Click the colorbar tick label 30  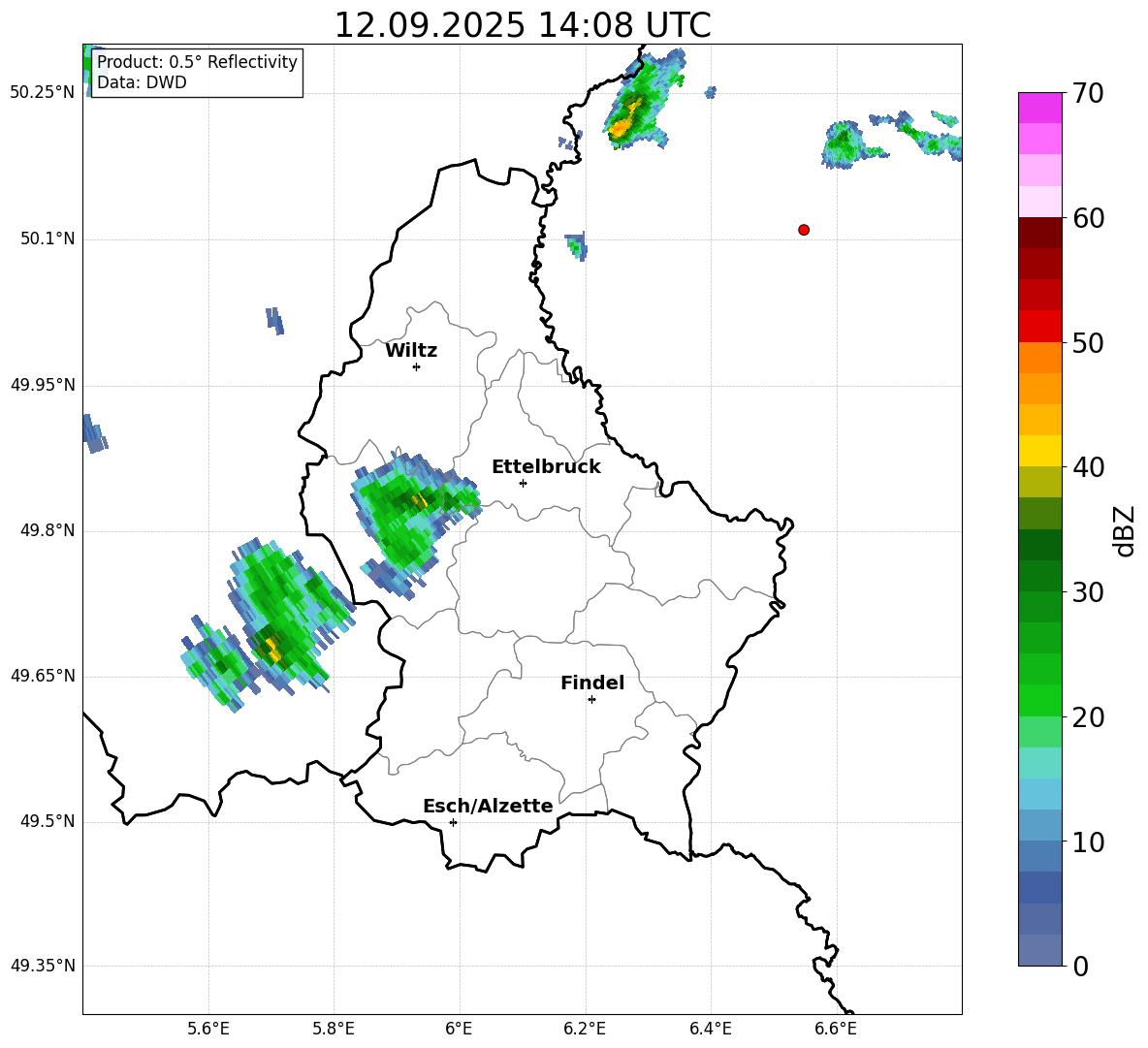(1088, 592)
